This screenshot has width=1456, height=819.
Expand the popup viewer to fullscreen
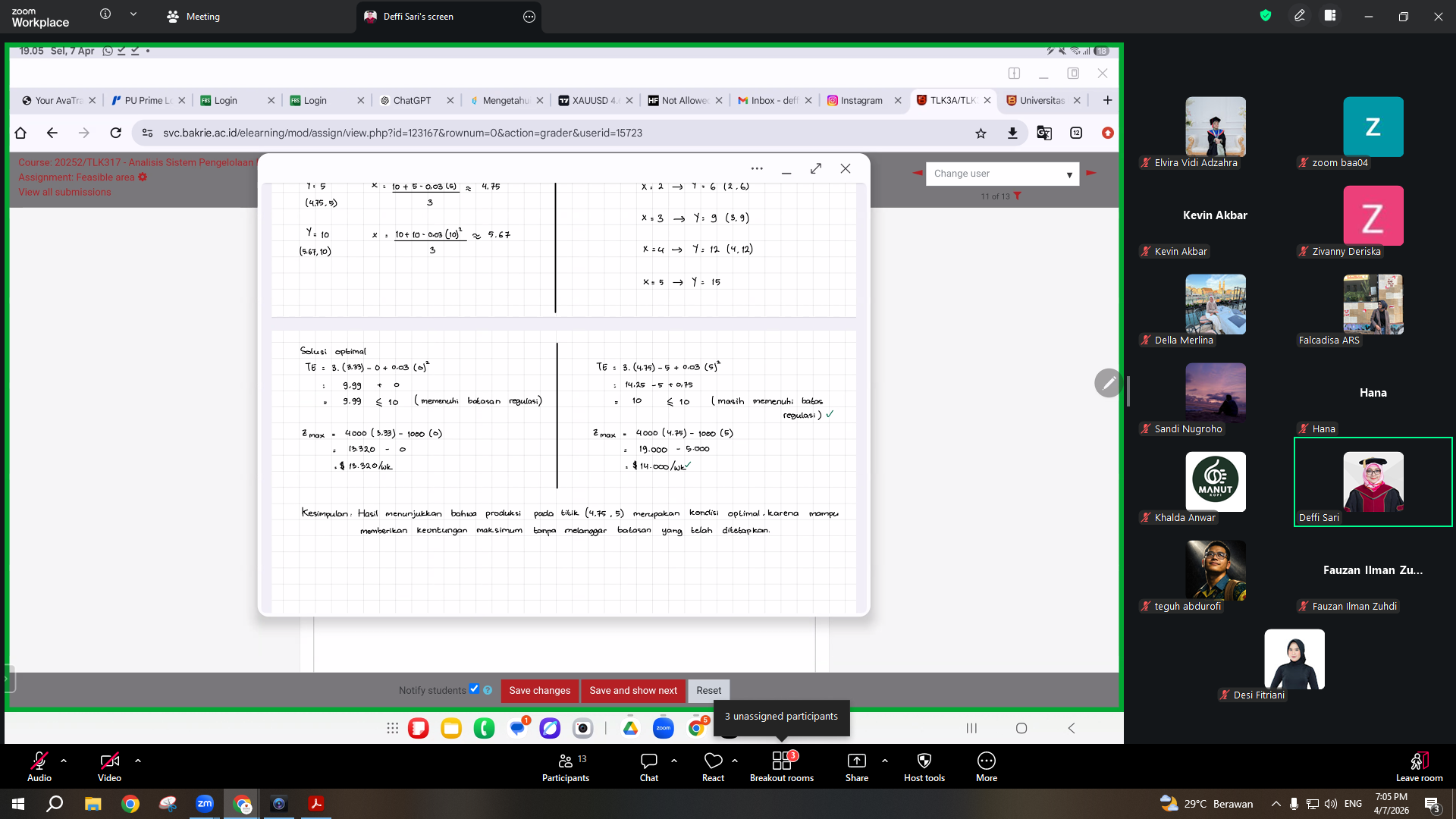pos(816,168)
